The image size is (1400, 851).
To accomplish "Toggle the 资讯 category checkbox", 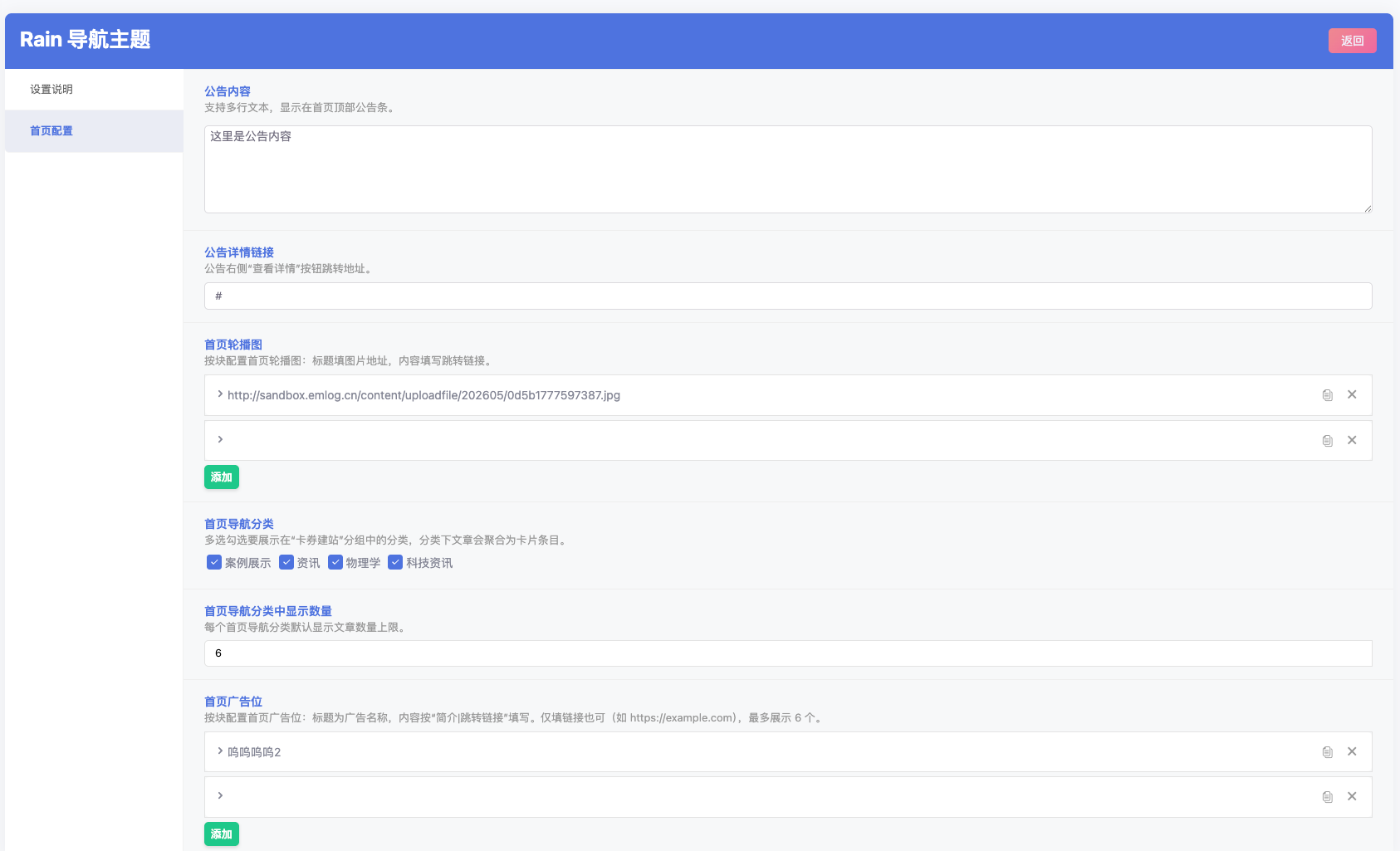I will [286, 562].
